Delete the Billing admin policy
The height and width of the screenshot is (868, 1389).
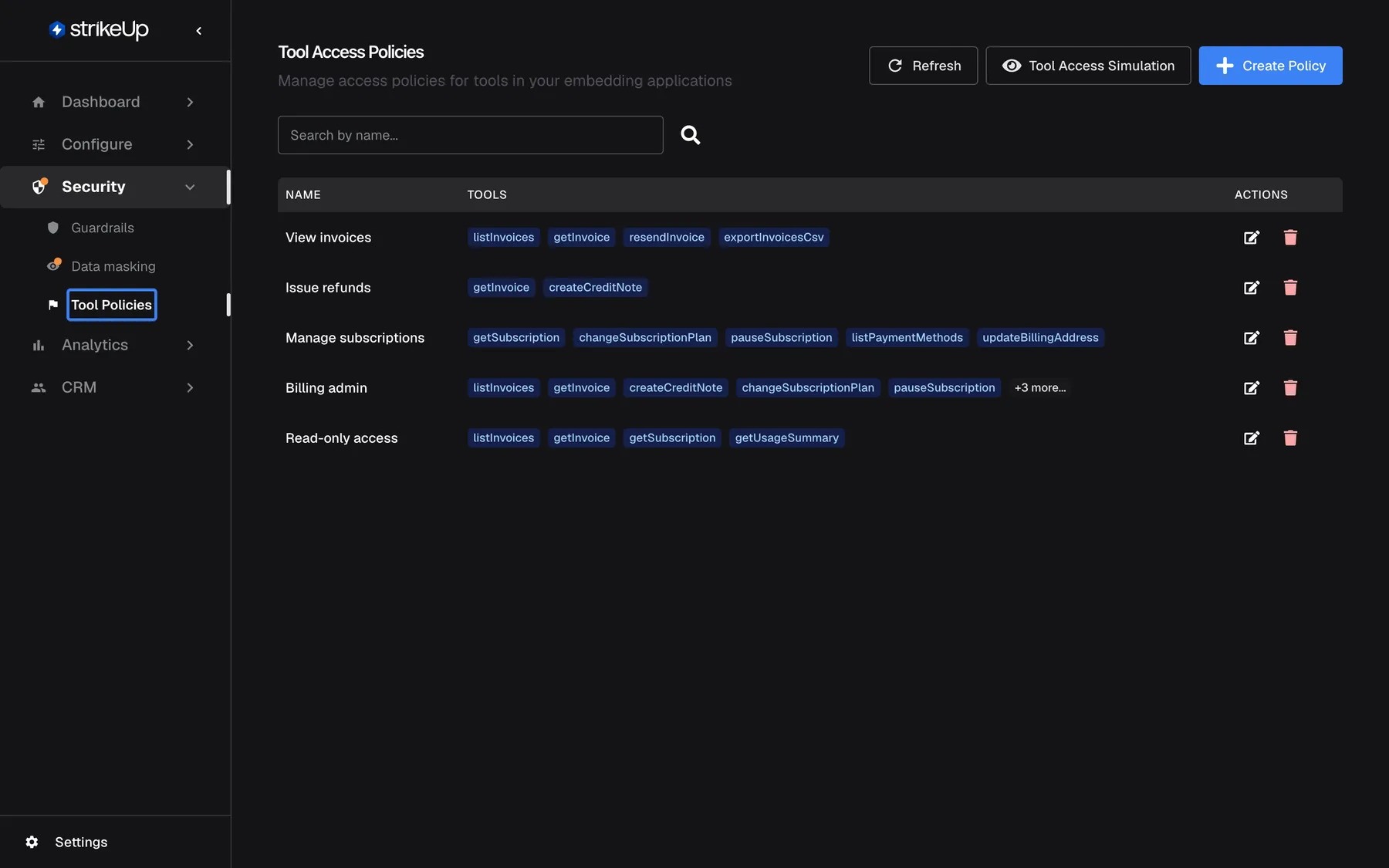click(x=1290, y=388)
